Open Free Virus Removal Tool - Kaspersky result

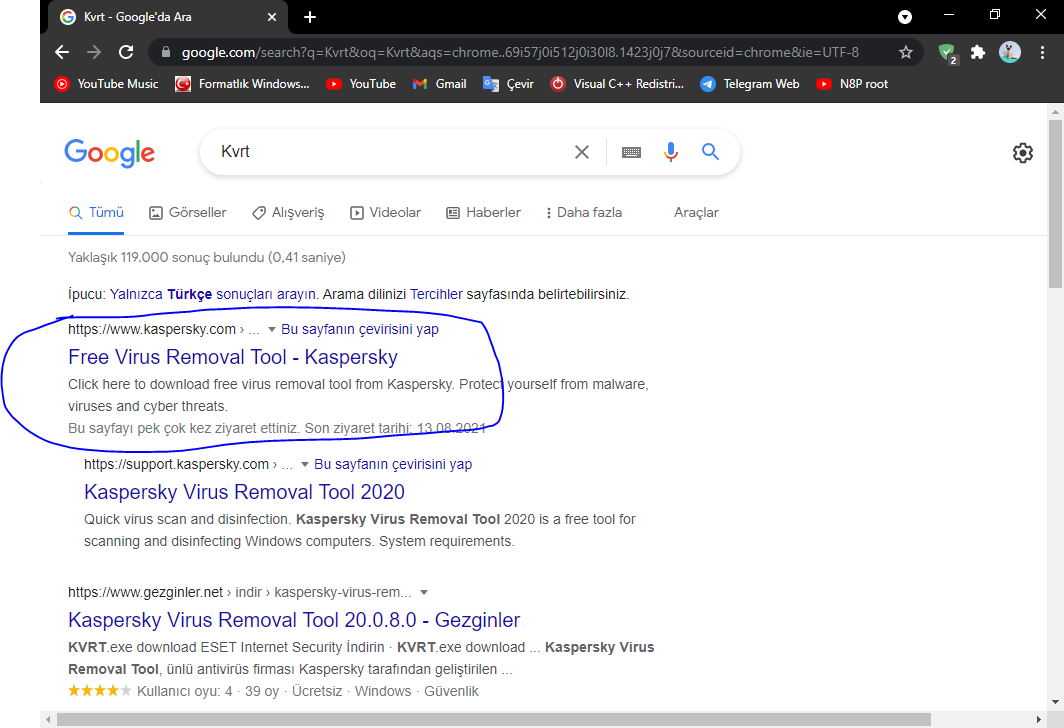[233, 357]
